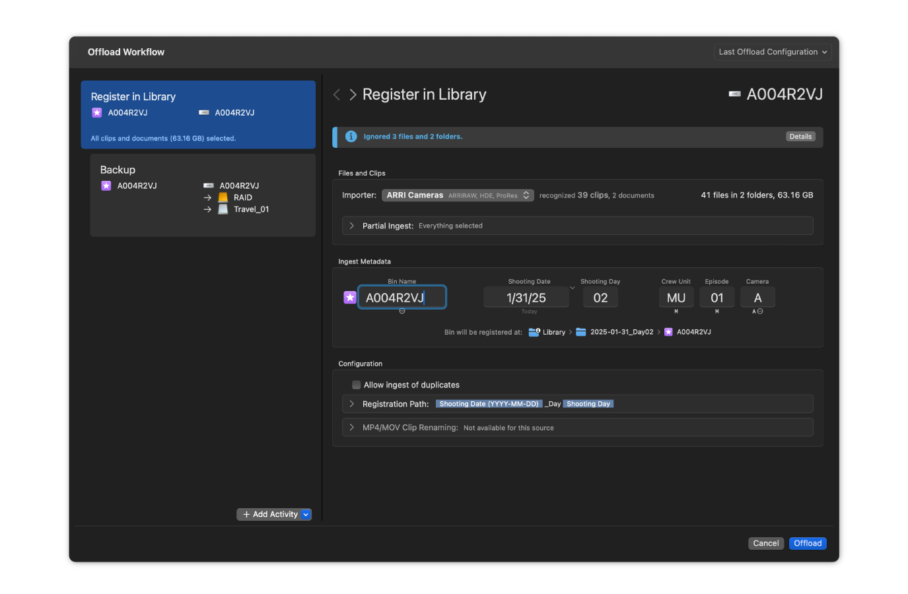Click the Episode field 01

tap(717, 298)
